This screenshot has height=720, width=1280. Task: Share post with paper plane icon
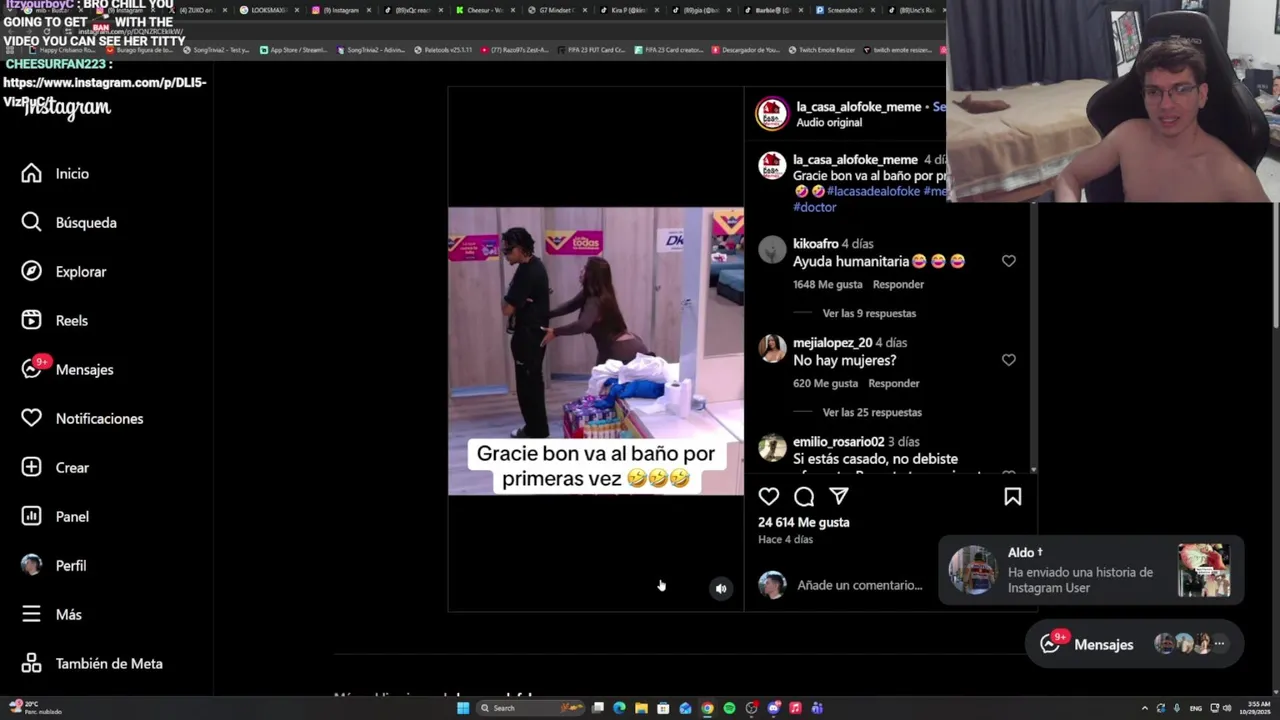839,496
